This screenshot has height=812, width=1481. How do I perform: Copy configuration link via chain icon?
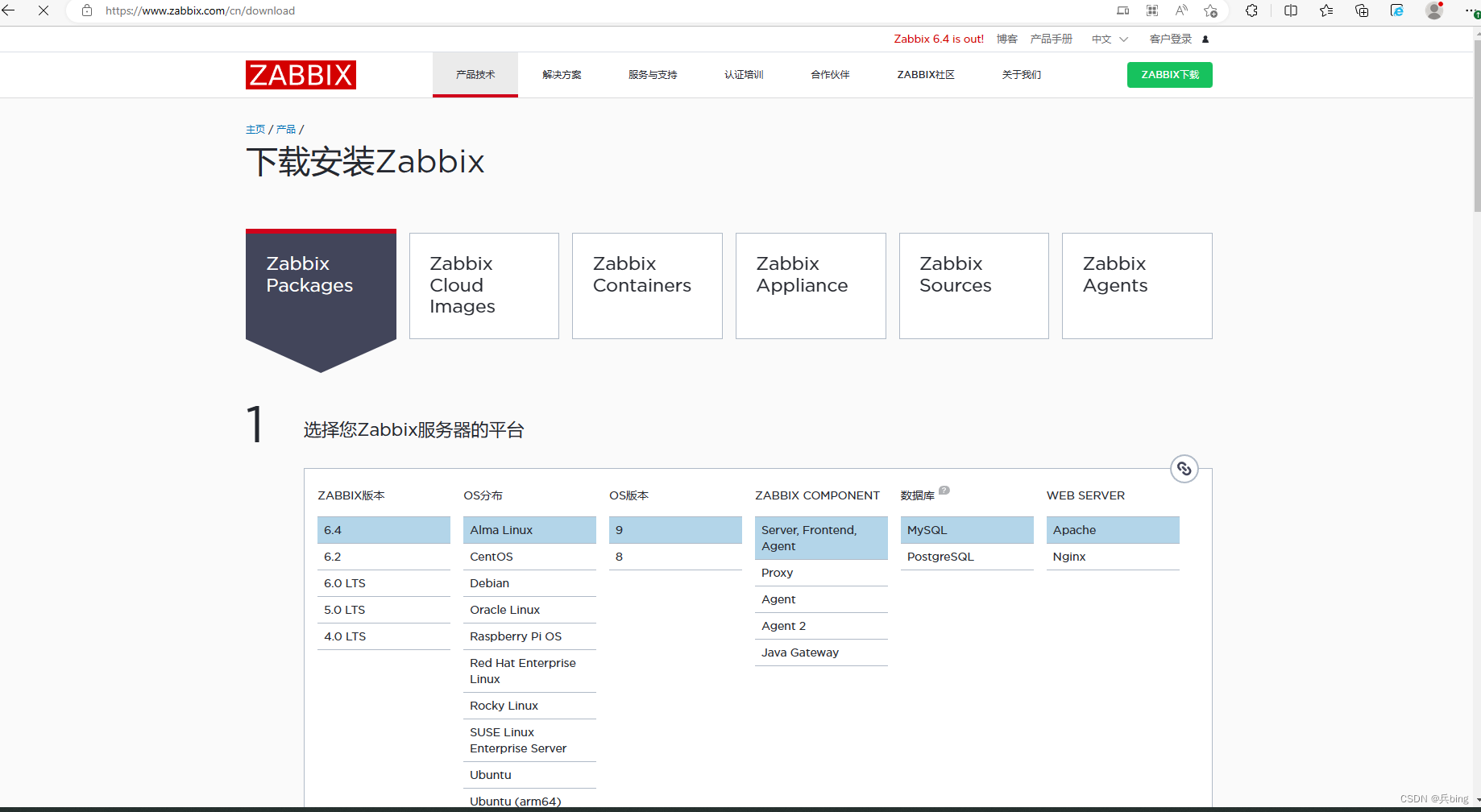tap(1184, 469)
